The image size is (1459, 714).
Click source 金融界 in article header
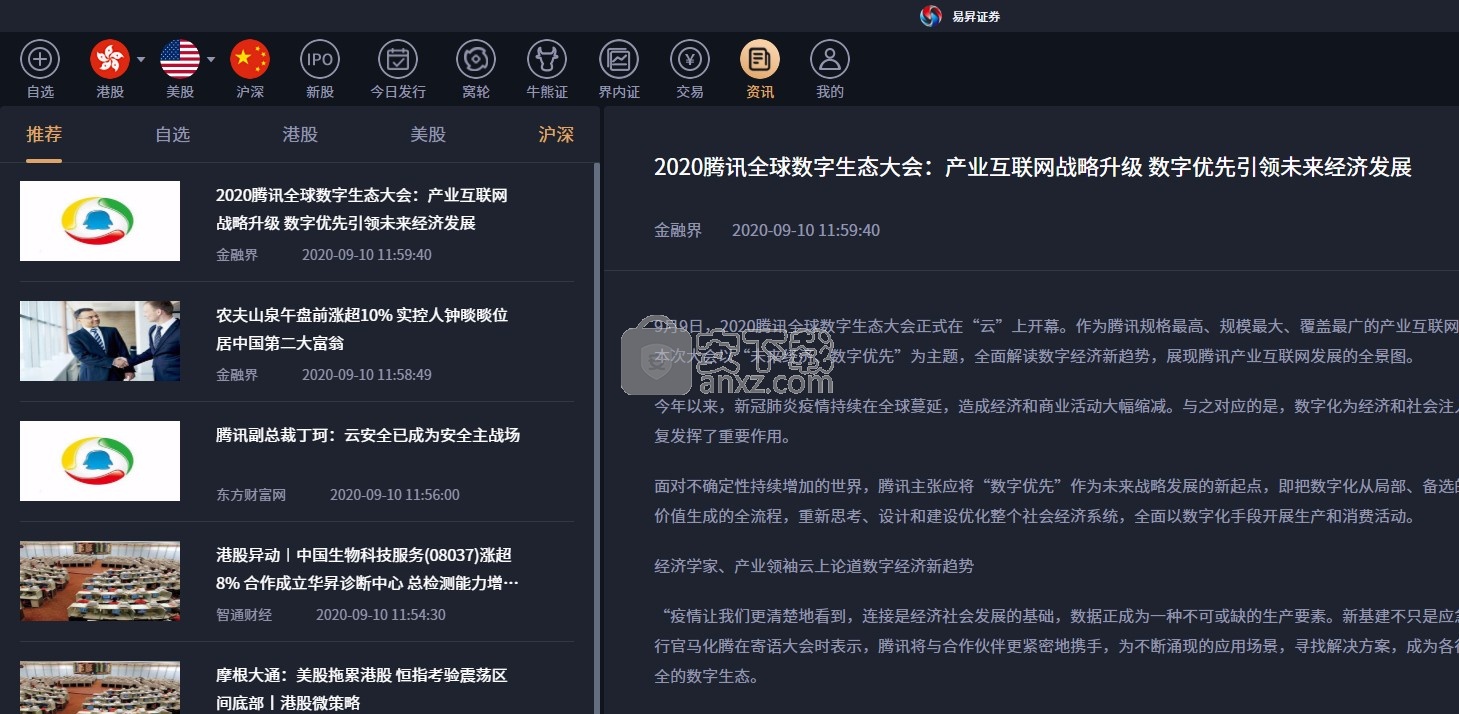(678, 230)
